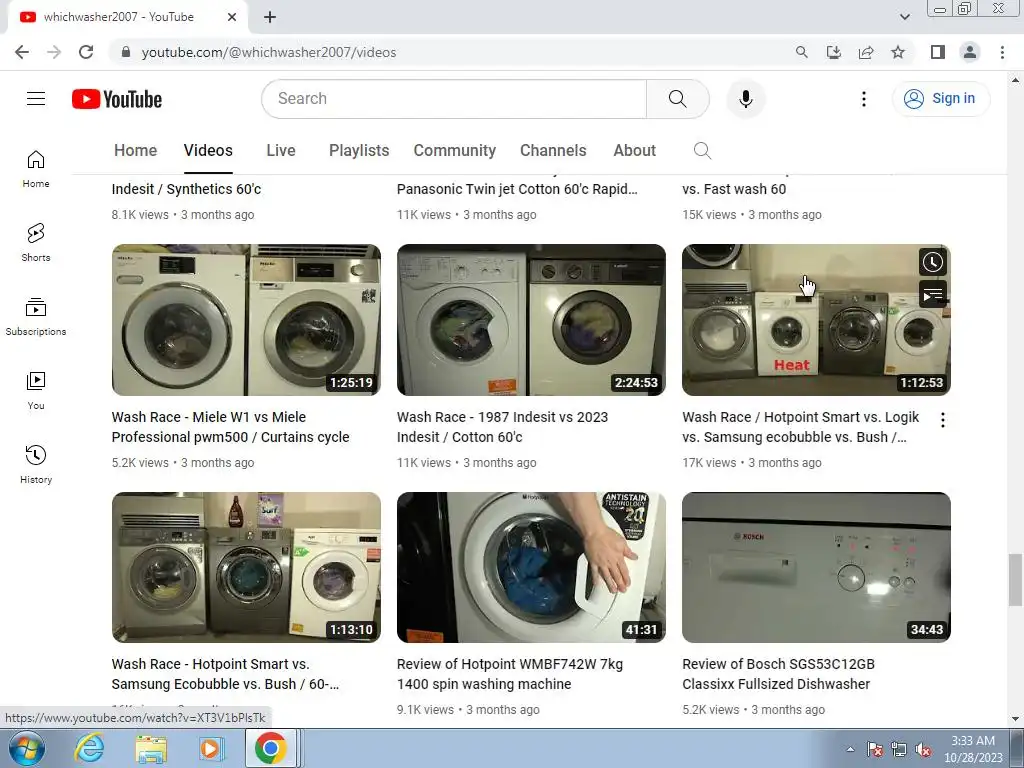1024x768 pixels.
Task: Open Windows Explorer from taskbar
Action: coord(151,748)
